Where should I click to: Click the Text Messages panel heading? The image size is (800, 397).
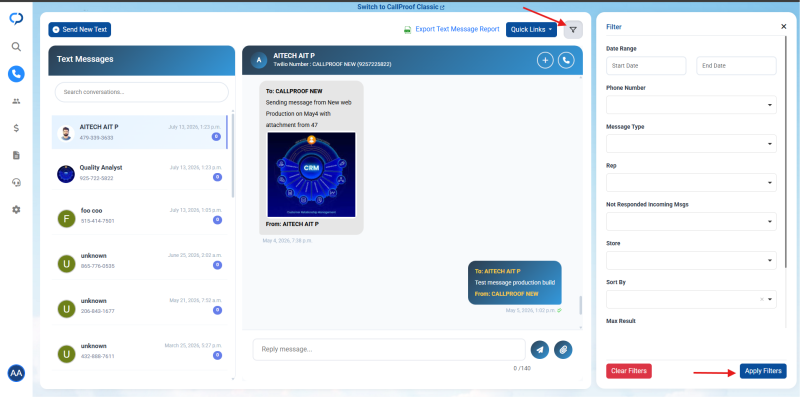tap(85, 59)
